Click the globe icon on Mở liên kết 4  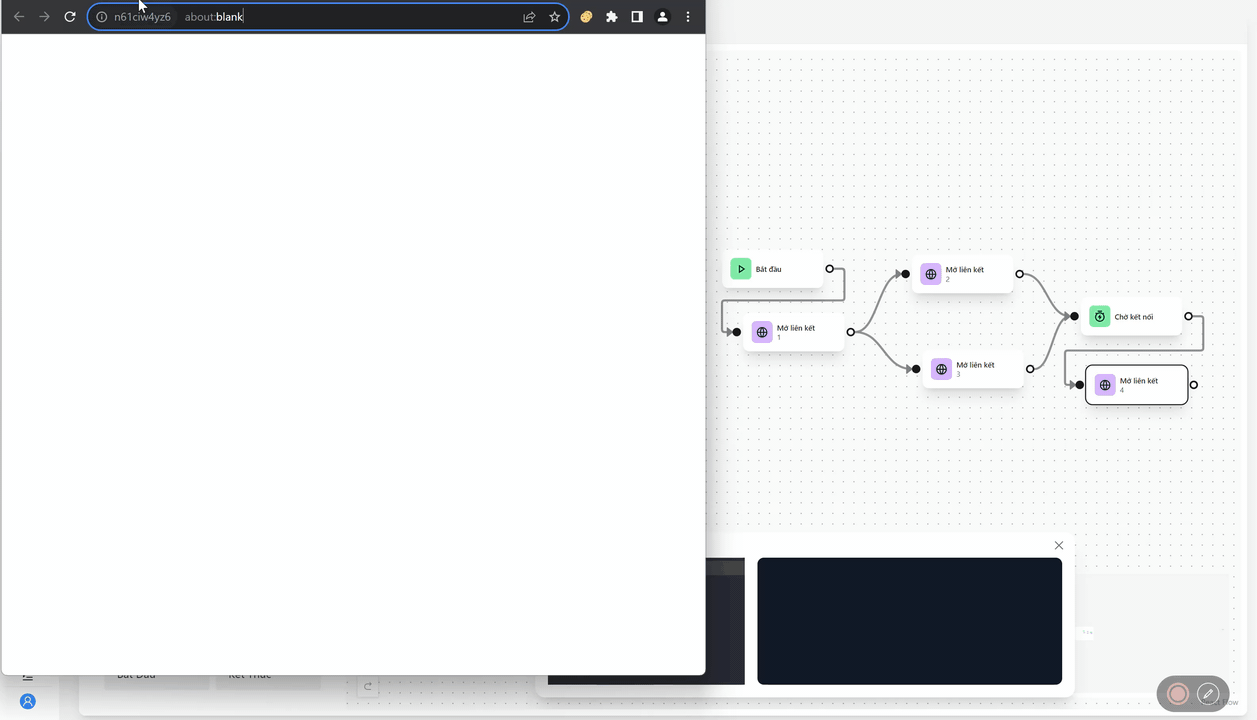point(1104,384)
